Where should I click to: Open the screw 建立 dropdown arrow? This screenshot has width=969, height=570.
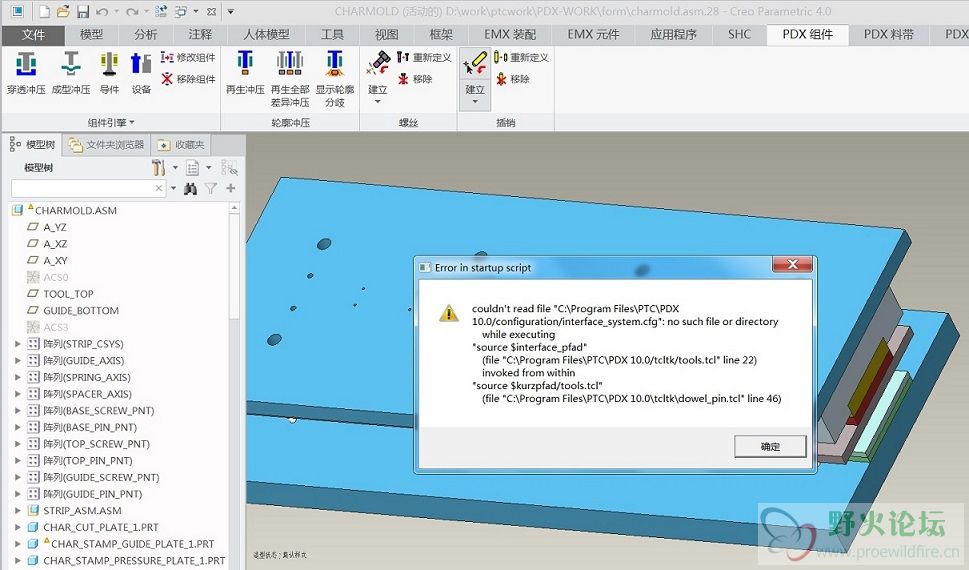(x=378, y=102)
